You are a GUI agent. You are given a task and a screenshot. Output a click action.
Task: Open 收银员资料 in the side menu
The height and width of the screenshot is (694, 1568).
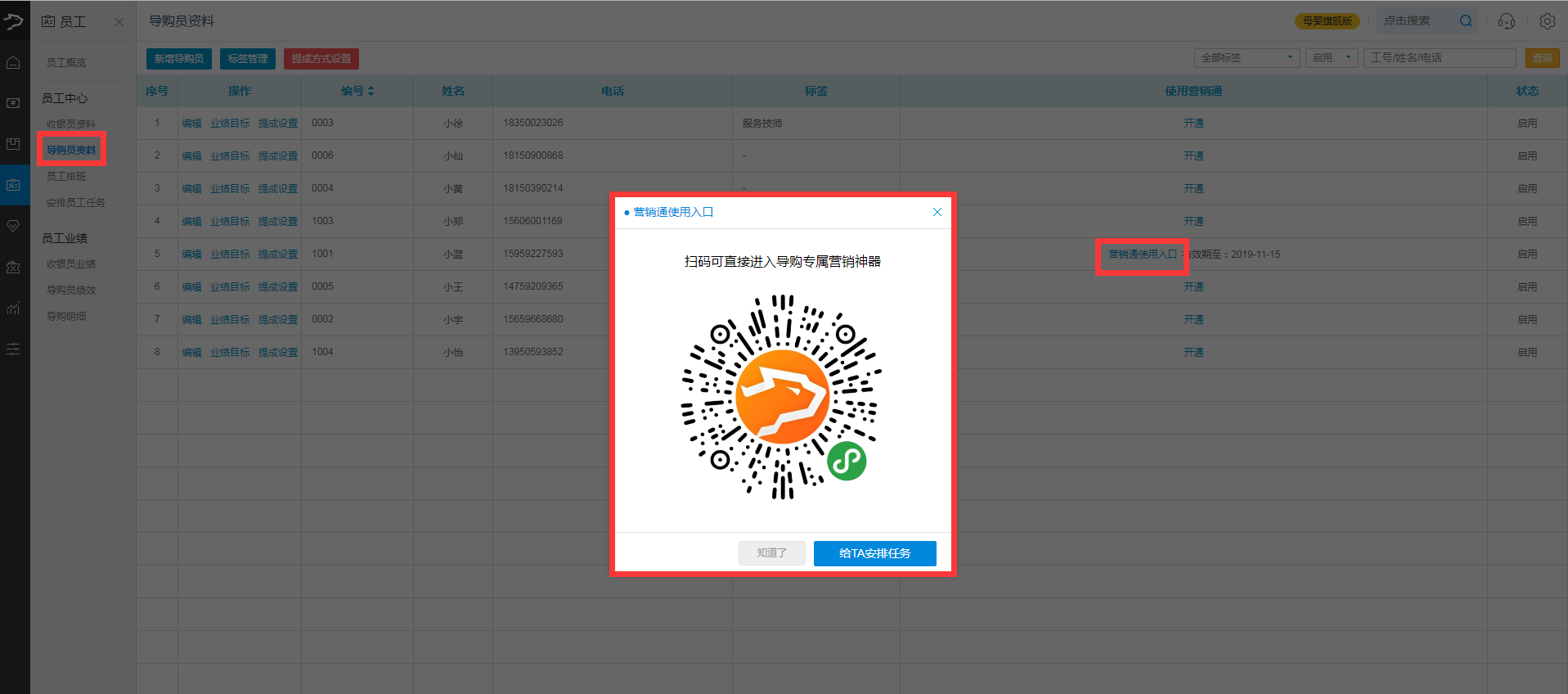tap(71, 124)
